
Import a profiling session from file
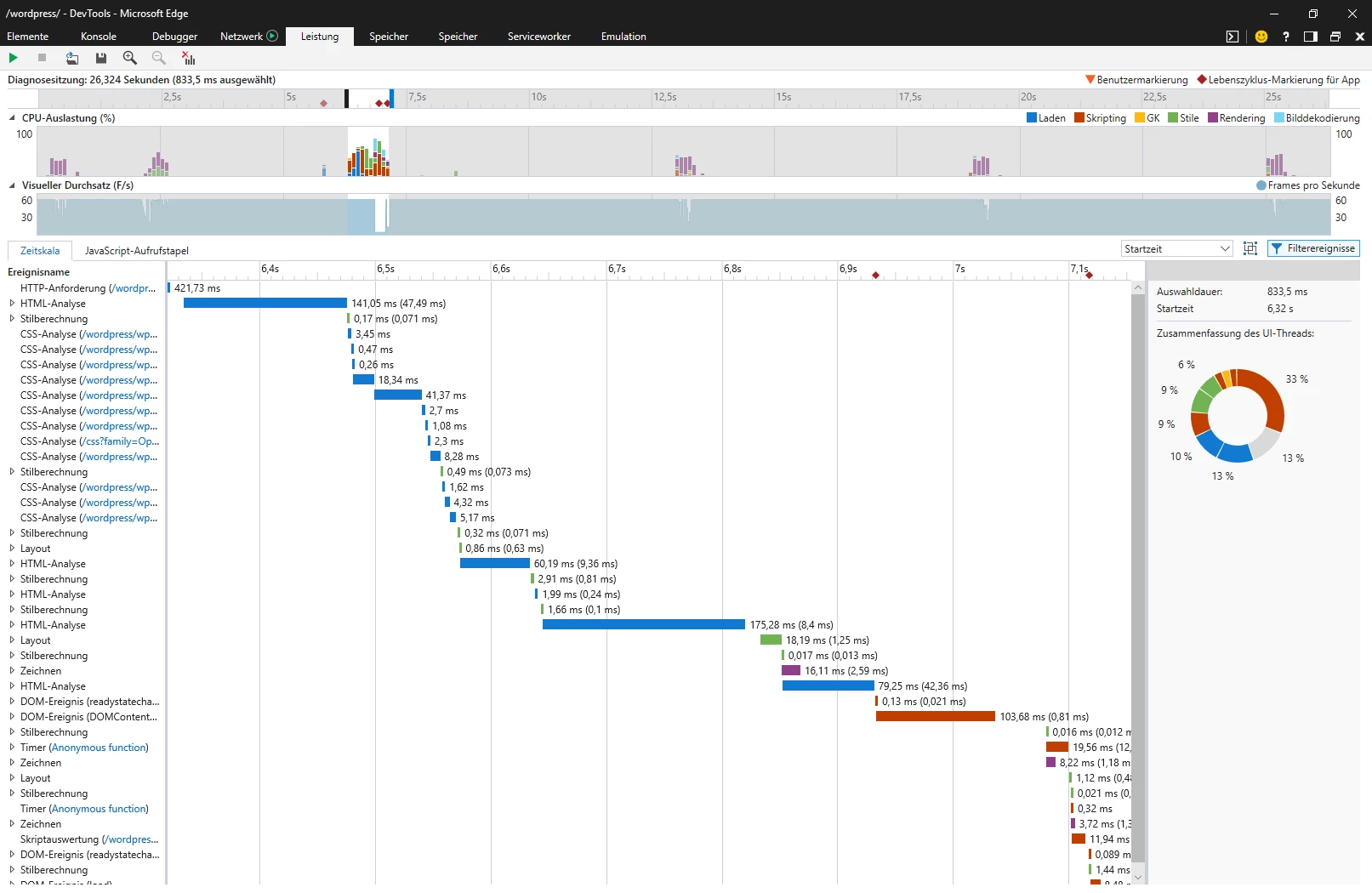pos(72,58)
